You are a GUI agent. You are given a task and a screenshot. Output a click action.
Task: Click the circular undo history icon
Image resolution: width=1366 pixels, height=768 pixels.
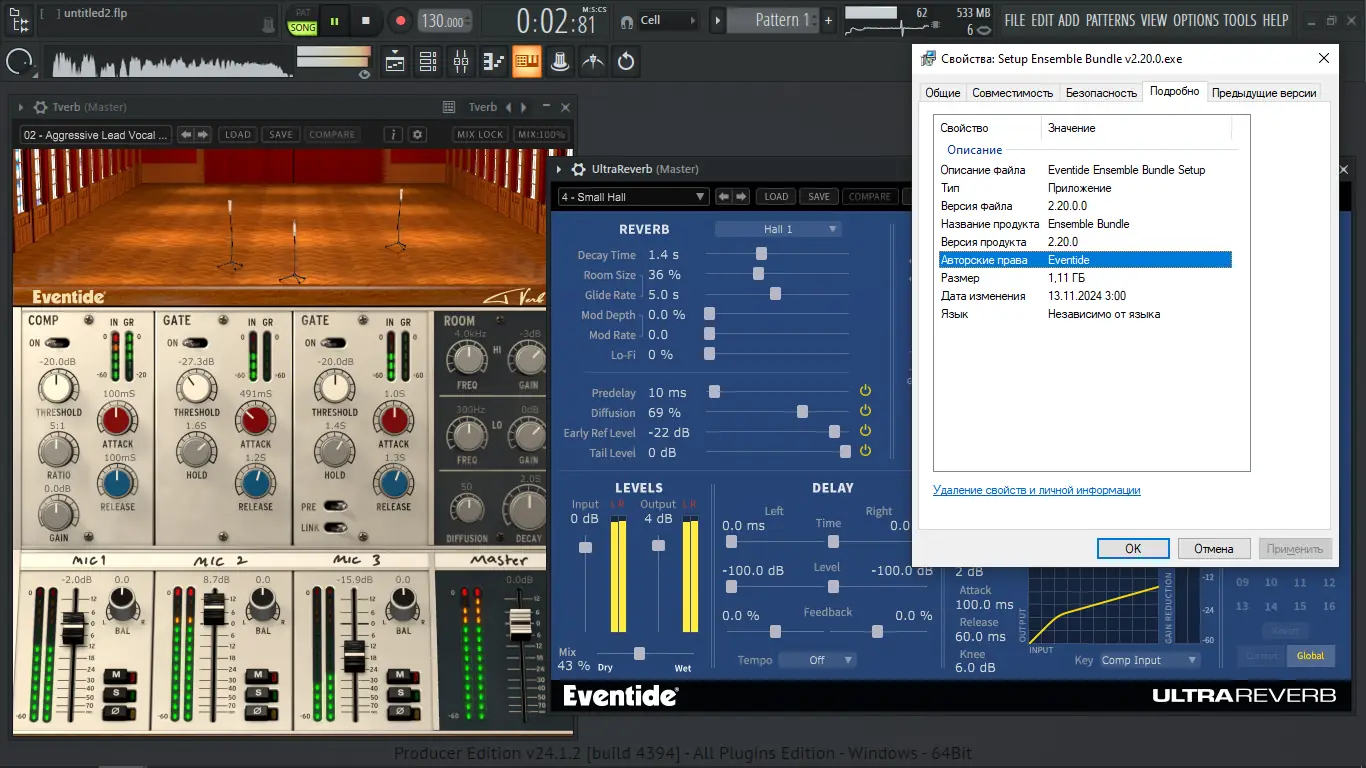coord(626,62)
